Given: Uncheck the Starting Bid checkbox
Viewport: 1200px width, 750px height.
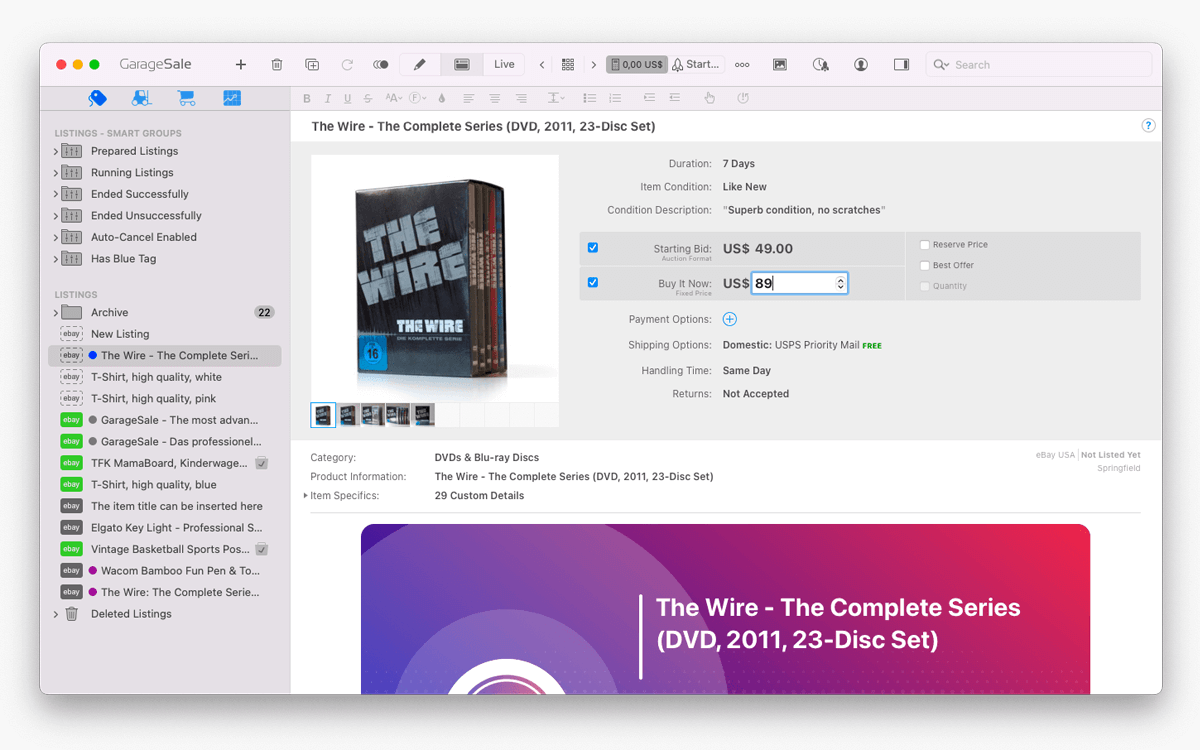Looking at the screenshot, I should (x=593, y=248).
